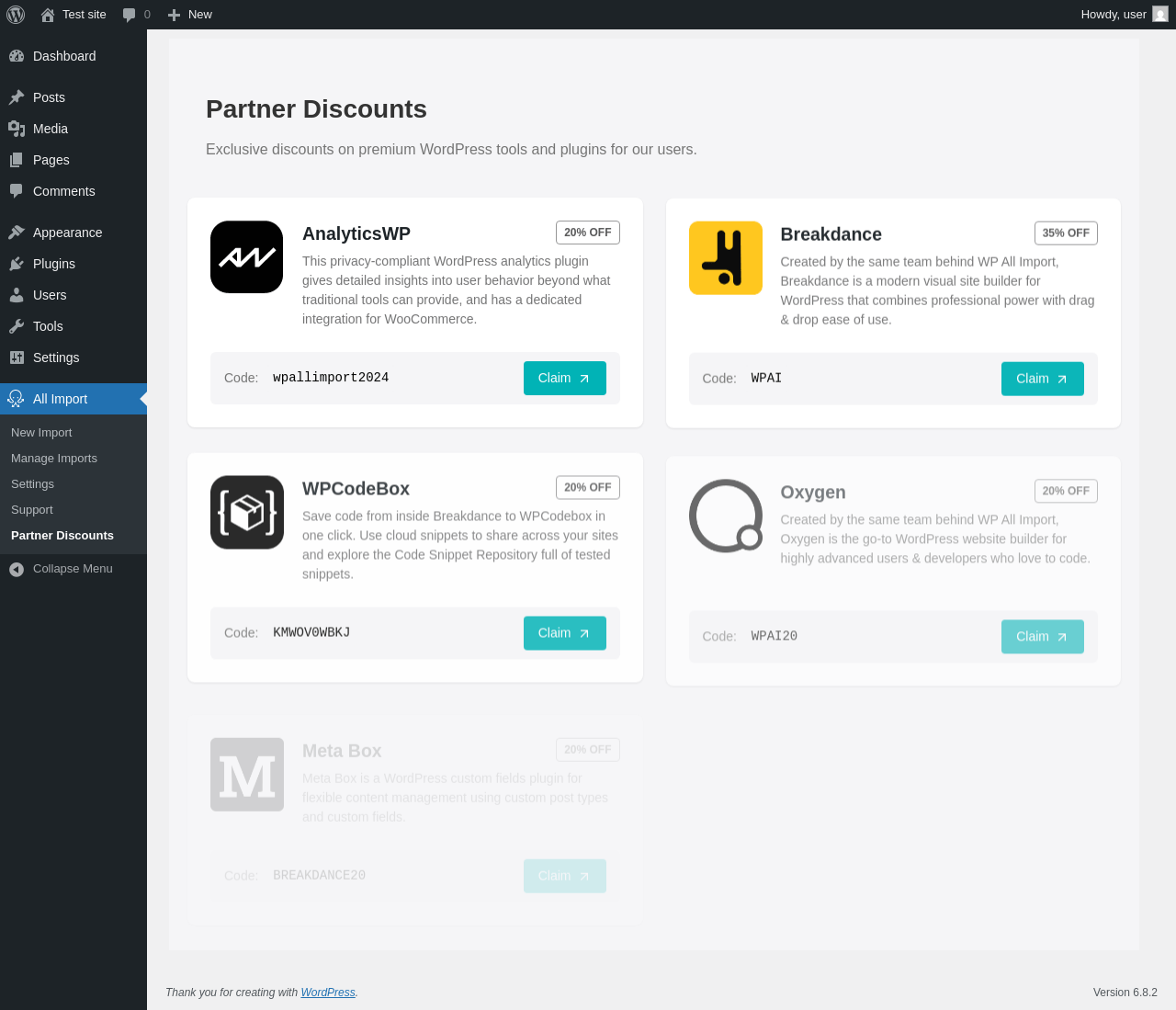1176x1010 pixels.
Task: Click the Breakdance logo
Action: click(x=726, y=258)
